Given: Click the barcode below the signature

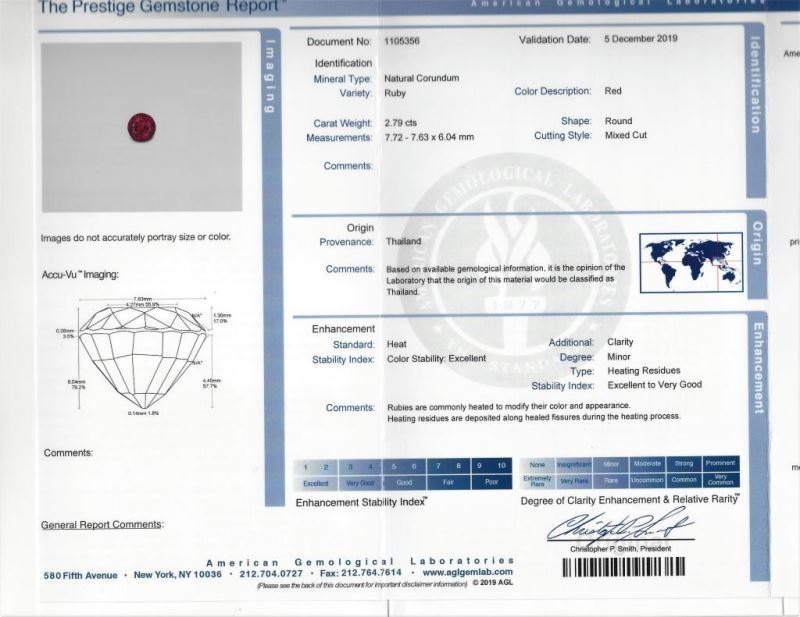Looking at the screenshot, I should click(x=640, y=566).
